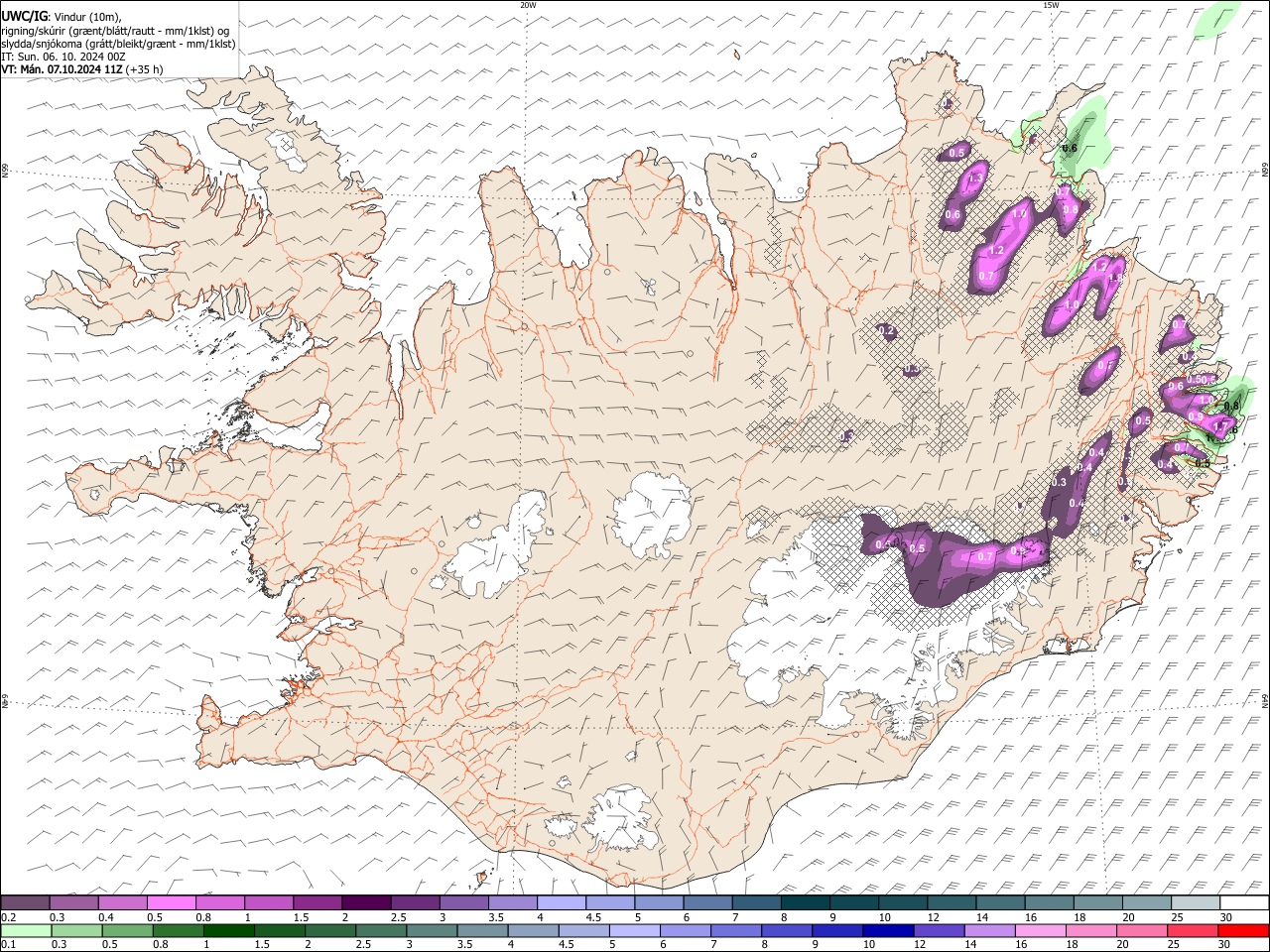The width and height of the screenshot is (1270, 952).
Task: Pick the white upper legend swatch after 30
Action: tap(1244, 902)
